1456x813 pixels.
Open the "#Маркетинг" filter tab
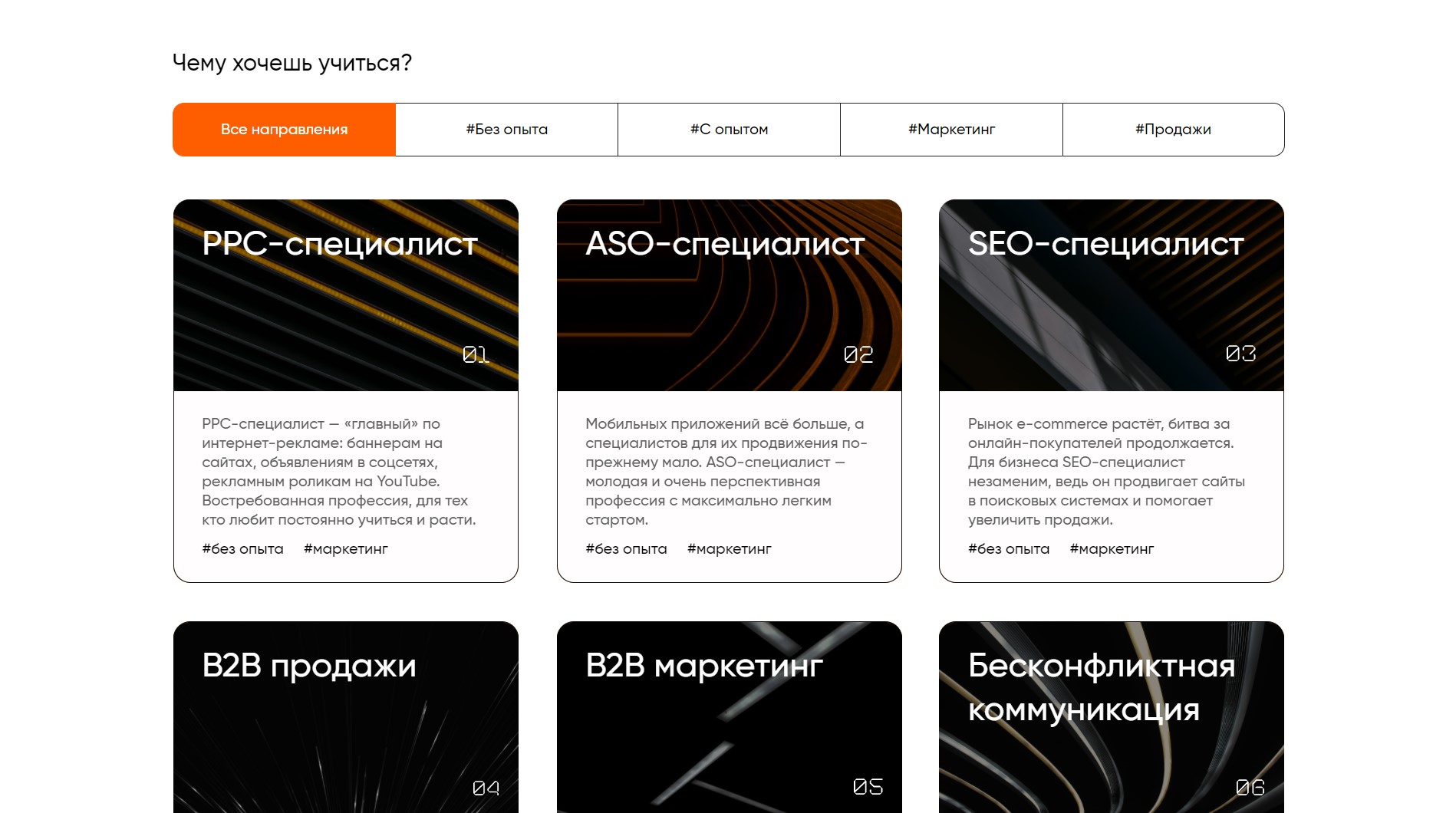[x=951, y=130]
